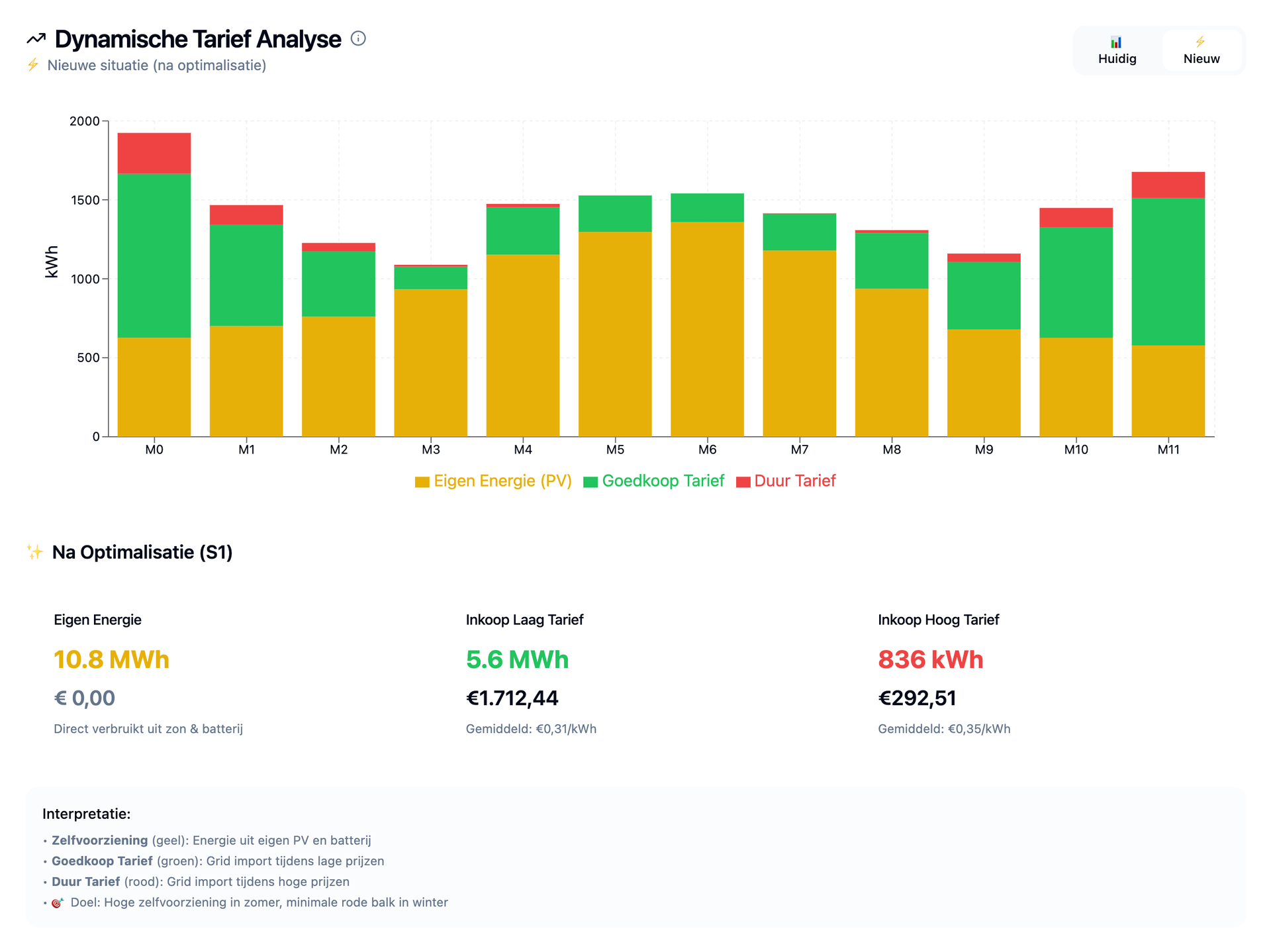Click the M3 axis label

click(x=431, y=450)
